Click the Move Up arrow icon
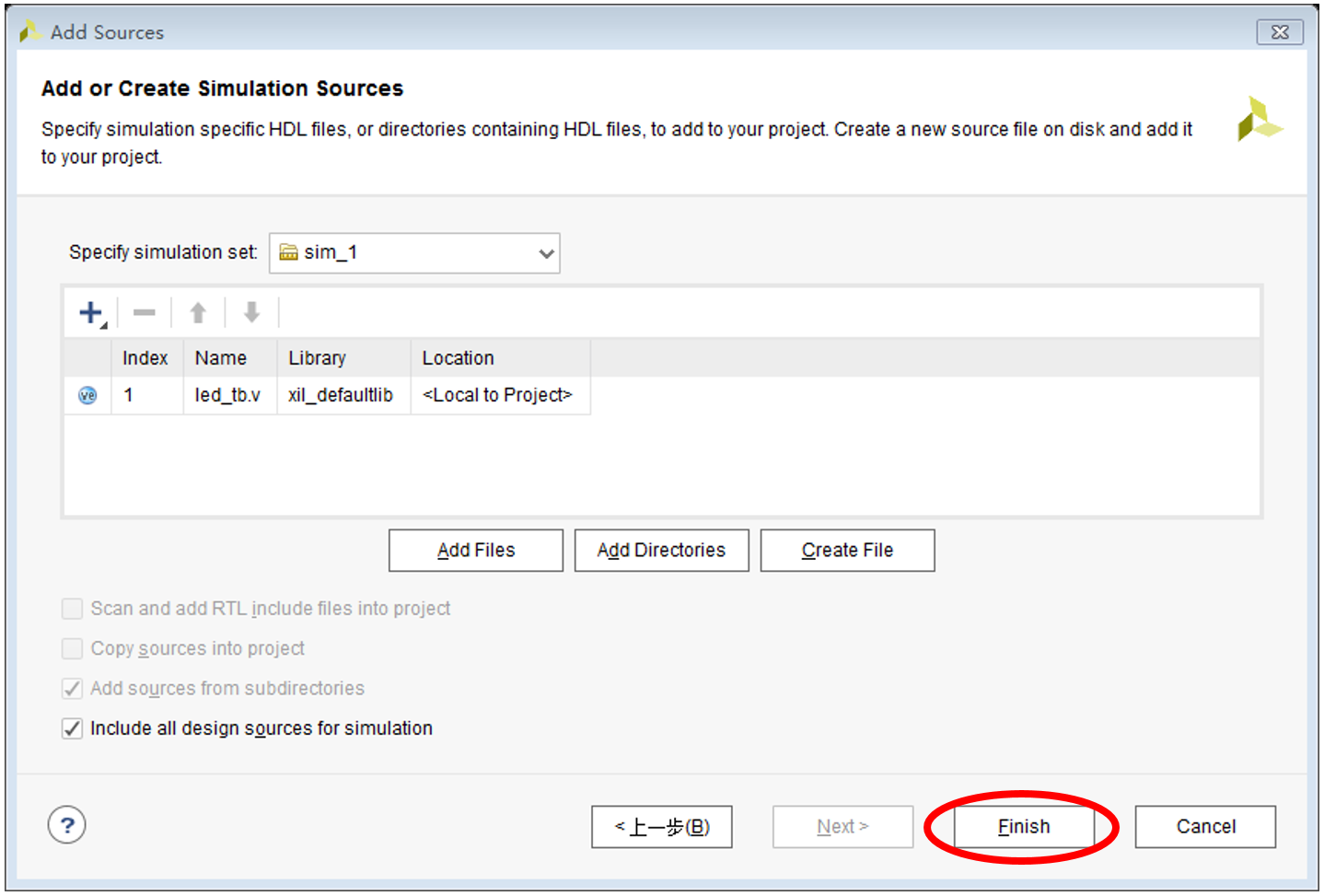The height and width of the screenshot is (896, 1324). pos(198,313)
